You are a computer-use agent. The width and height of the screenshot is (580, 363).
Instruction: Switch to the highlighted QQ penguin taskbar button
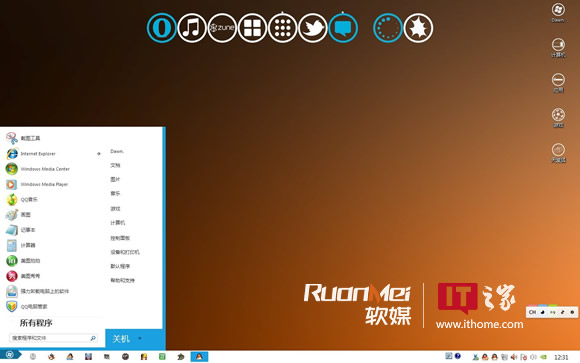click(199, 356)
